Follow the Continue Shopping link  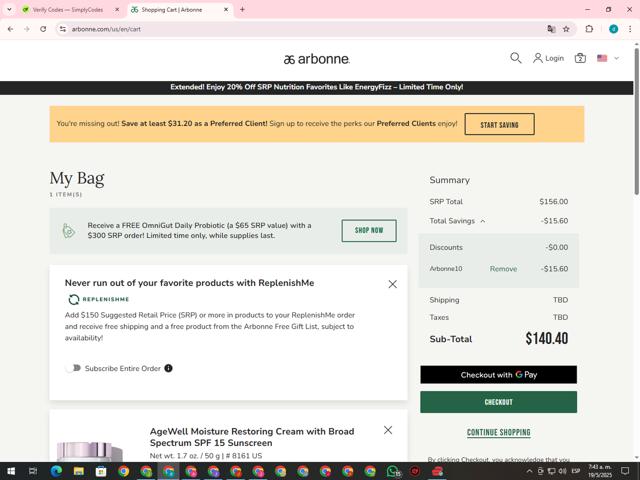[x=498, y=432]
